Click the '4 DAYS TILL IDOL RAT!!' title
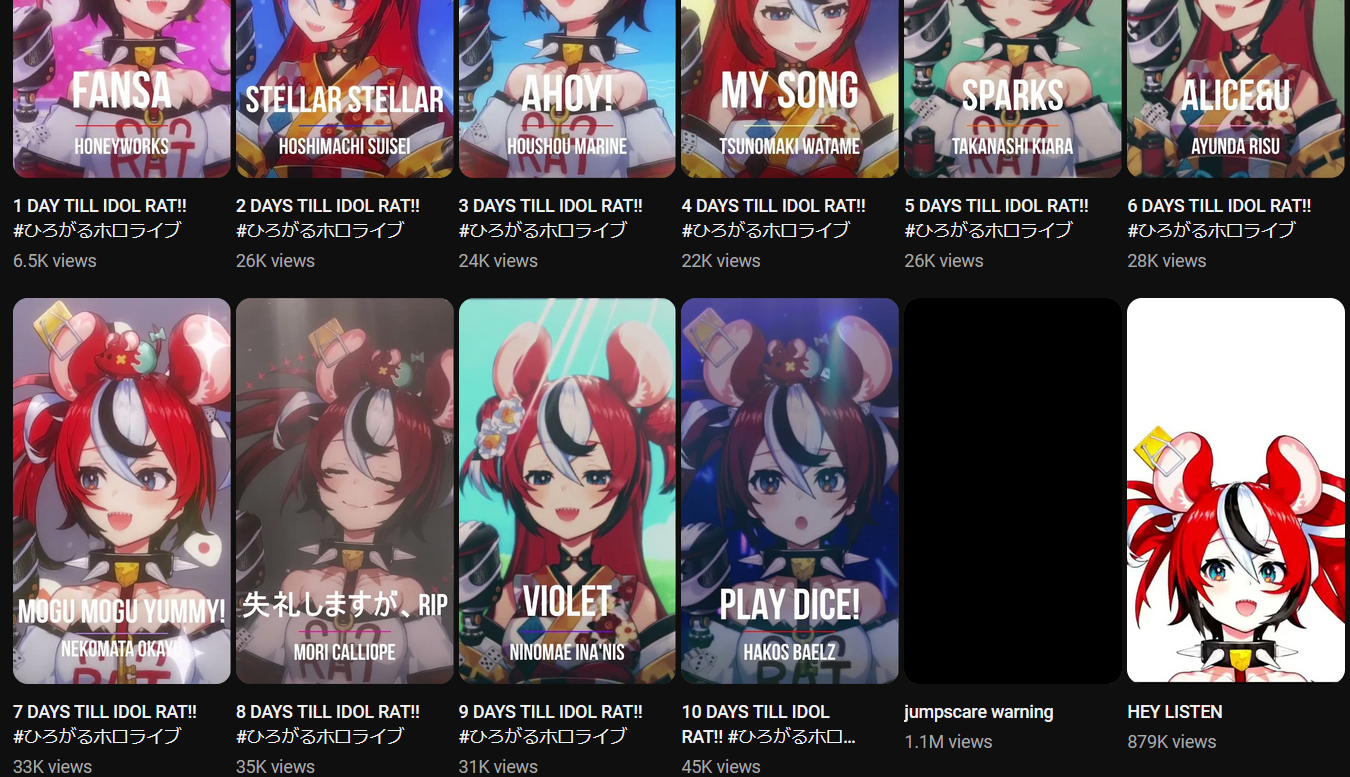 [774, 218]
